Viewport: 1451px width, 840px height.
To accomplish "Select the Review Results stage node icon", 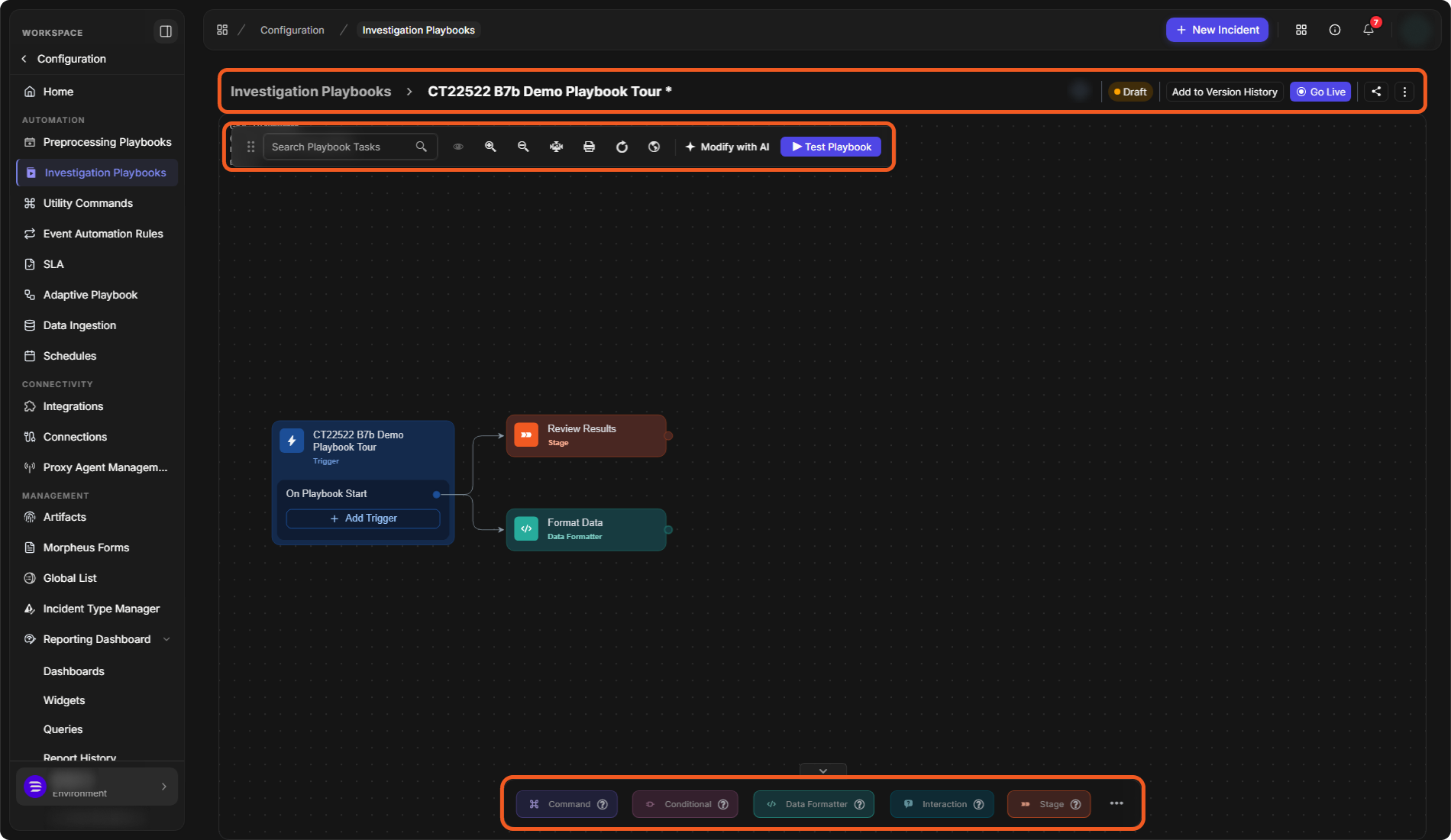I will coord(526,435).
